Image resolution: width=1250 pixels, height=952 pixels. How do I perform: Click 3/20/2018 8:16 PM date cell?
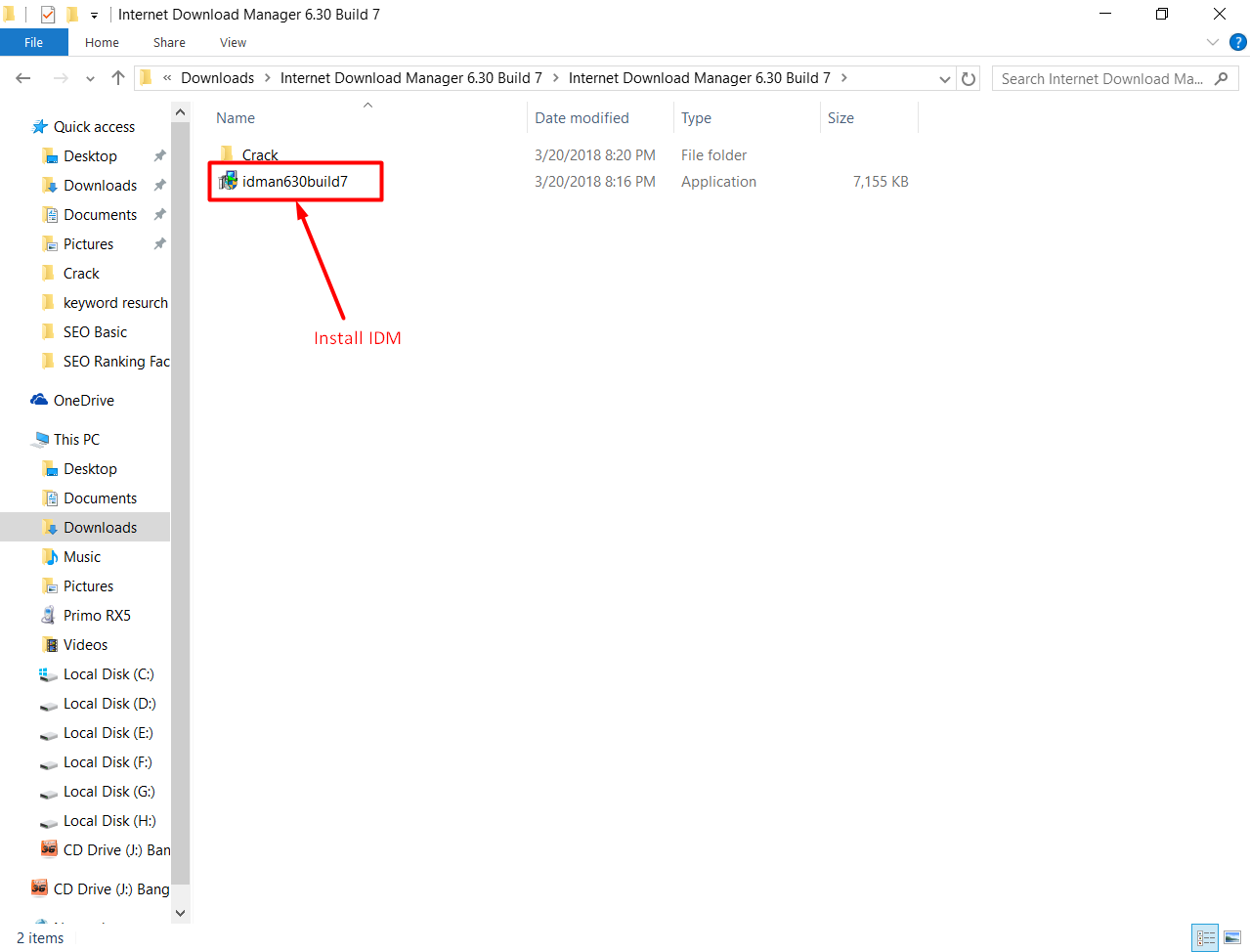594,181
